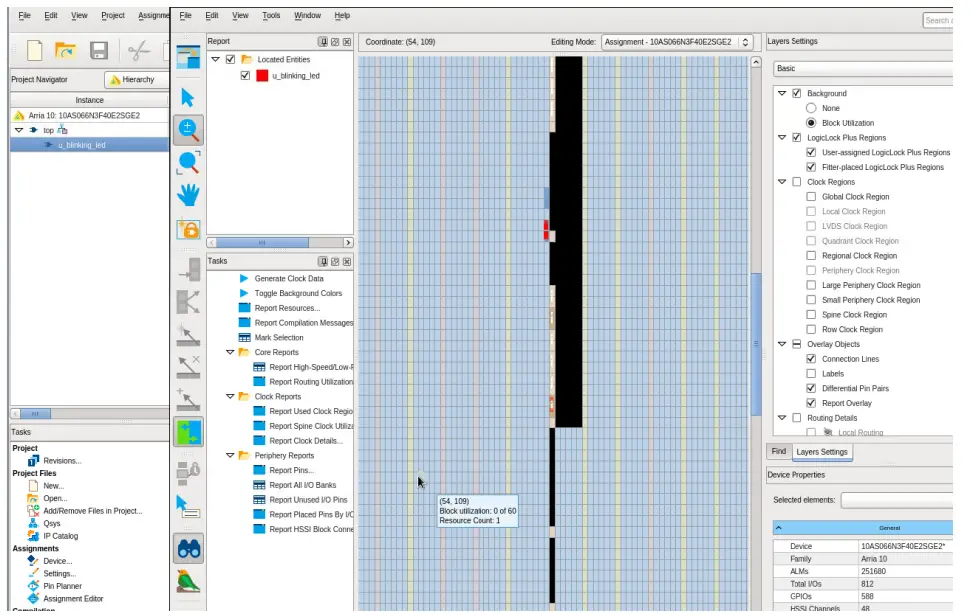
Task: Click the Generate Clock Data play icon
Action: [x=244, y=279]
